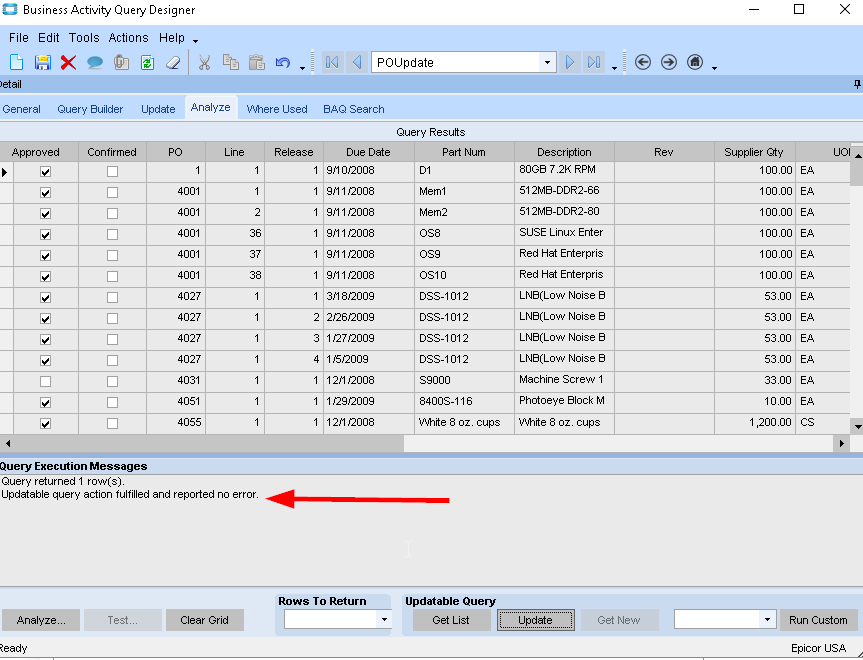Toggle Approved checkbox for PO 4031

click(x=45, y=382)
